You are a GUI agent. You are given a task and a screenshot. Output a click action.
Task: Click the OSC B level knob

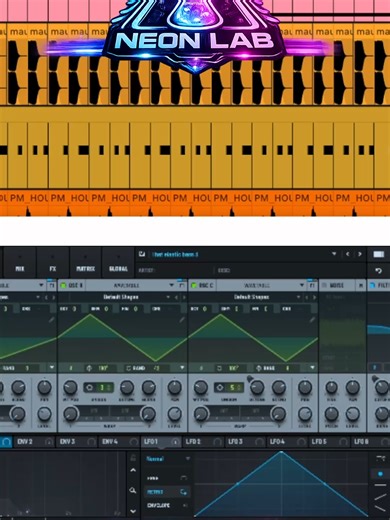[175, 414]
